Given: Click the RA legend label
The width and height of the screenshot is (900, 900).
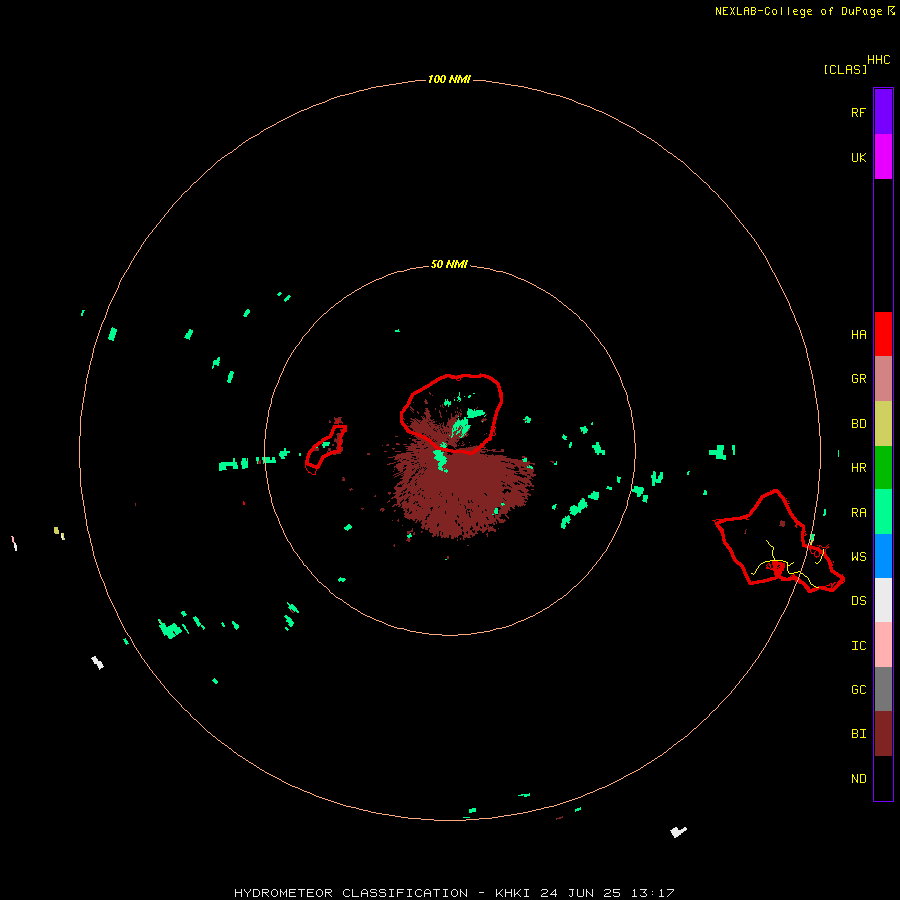Looking at the screenshot, I should coord(858,512).
